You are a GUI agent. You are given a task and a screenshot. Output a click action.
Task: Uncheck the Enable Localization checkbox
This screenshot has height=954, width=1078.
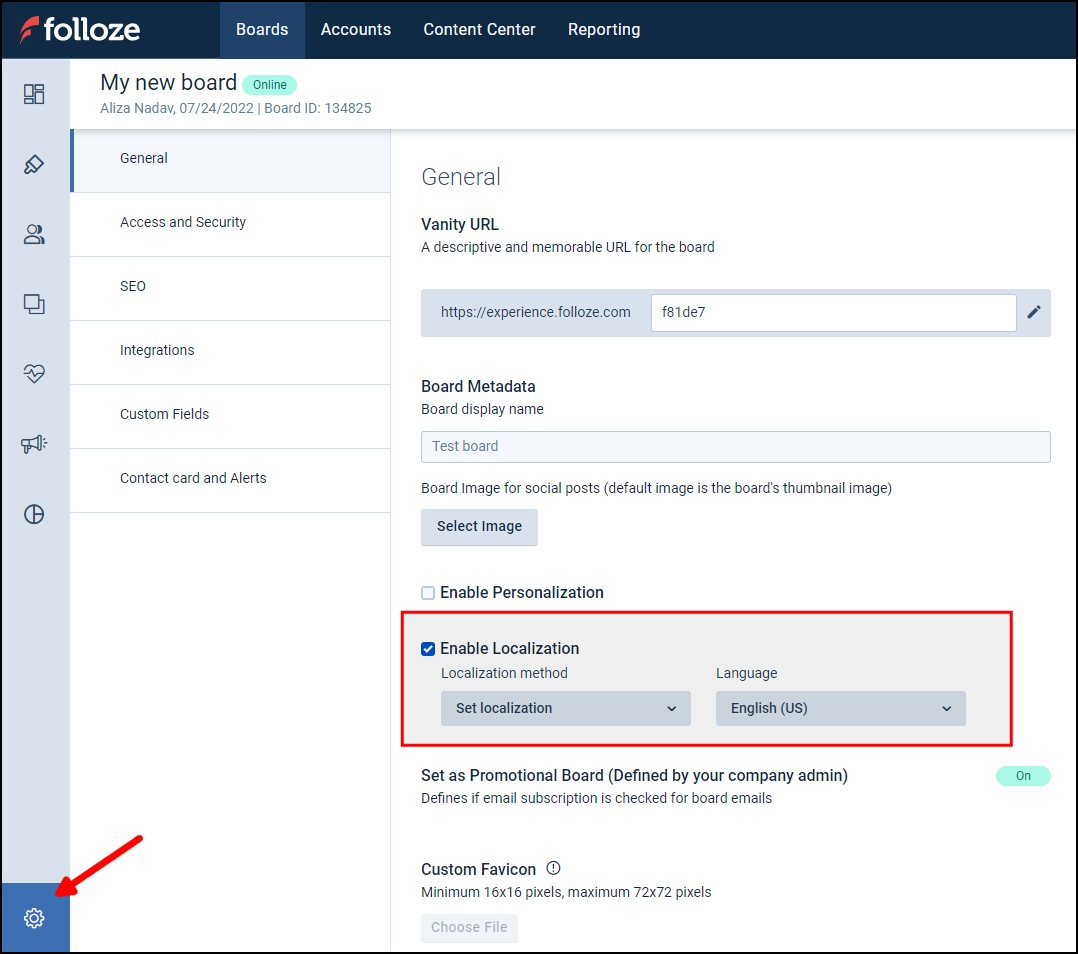click(x=428, y=649)
